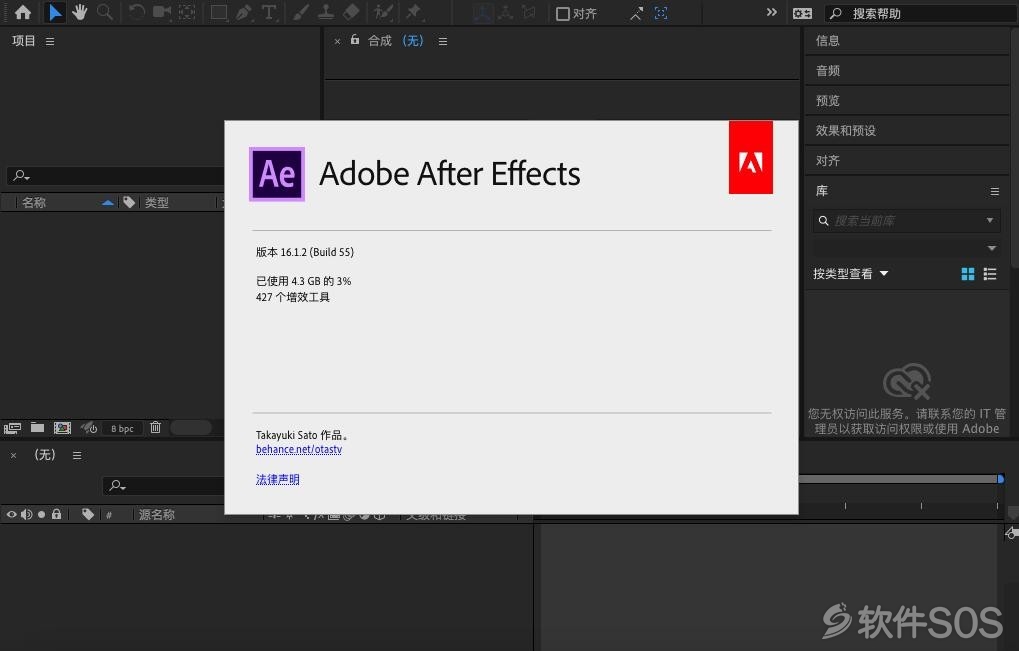Enable the 对齐 snapping checkbox
This screenshot has height=651, width=1019.
point(563,14)
